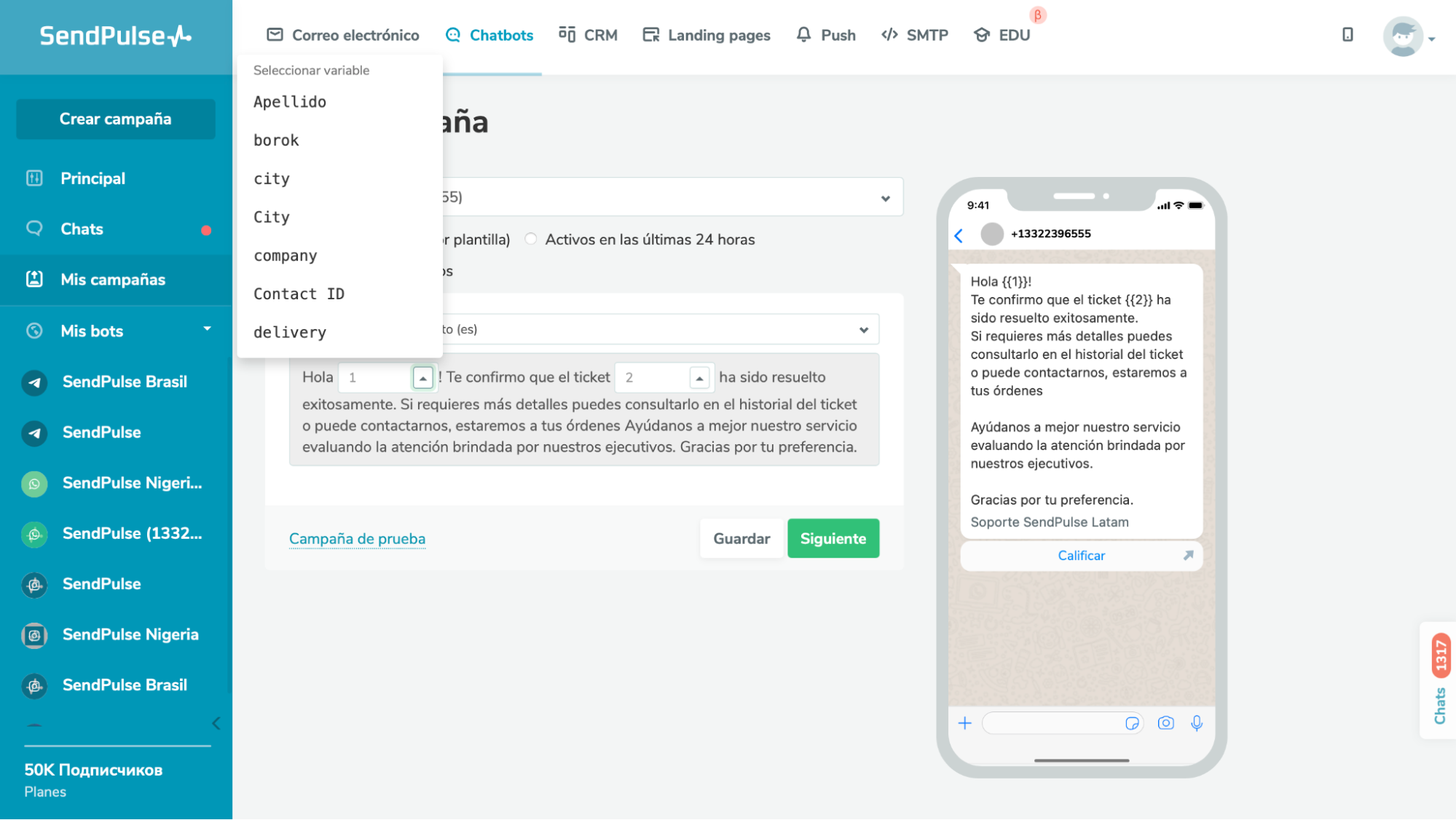Open variable picker for field 2
This screenshot has width=1456, height=820.
(x=699, y=377)
